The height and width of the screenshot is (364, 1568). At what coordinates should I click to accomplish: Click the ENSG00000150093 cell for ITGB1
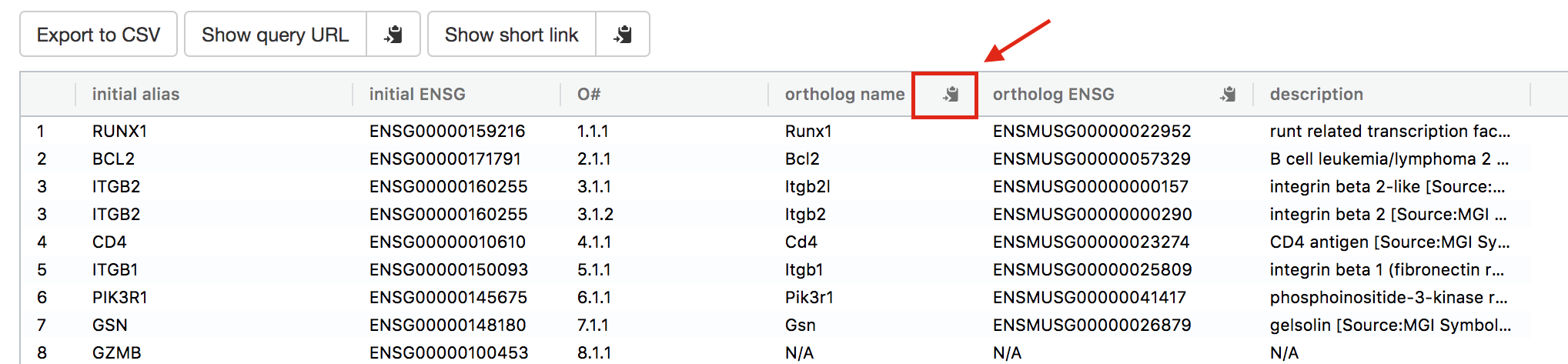click(449, 270)
